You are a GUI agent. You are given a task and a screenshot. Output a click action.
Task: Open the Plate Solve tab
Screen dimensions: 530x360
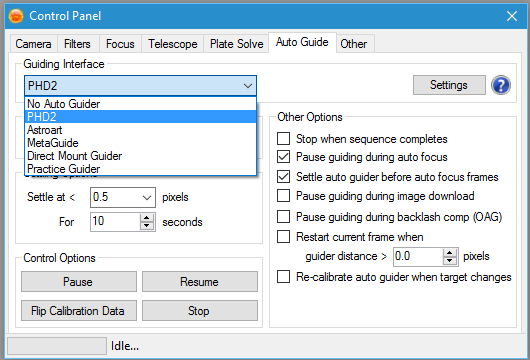pos(236,44)
